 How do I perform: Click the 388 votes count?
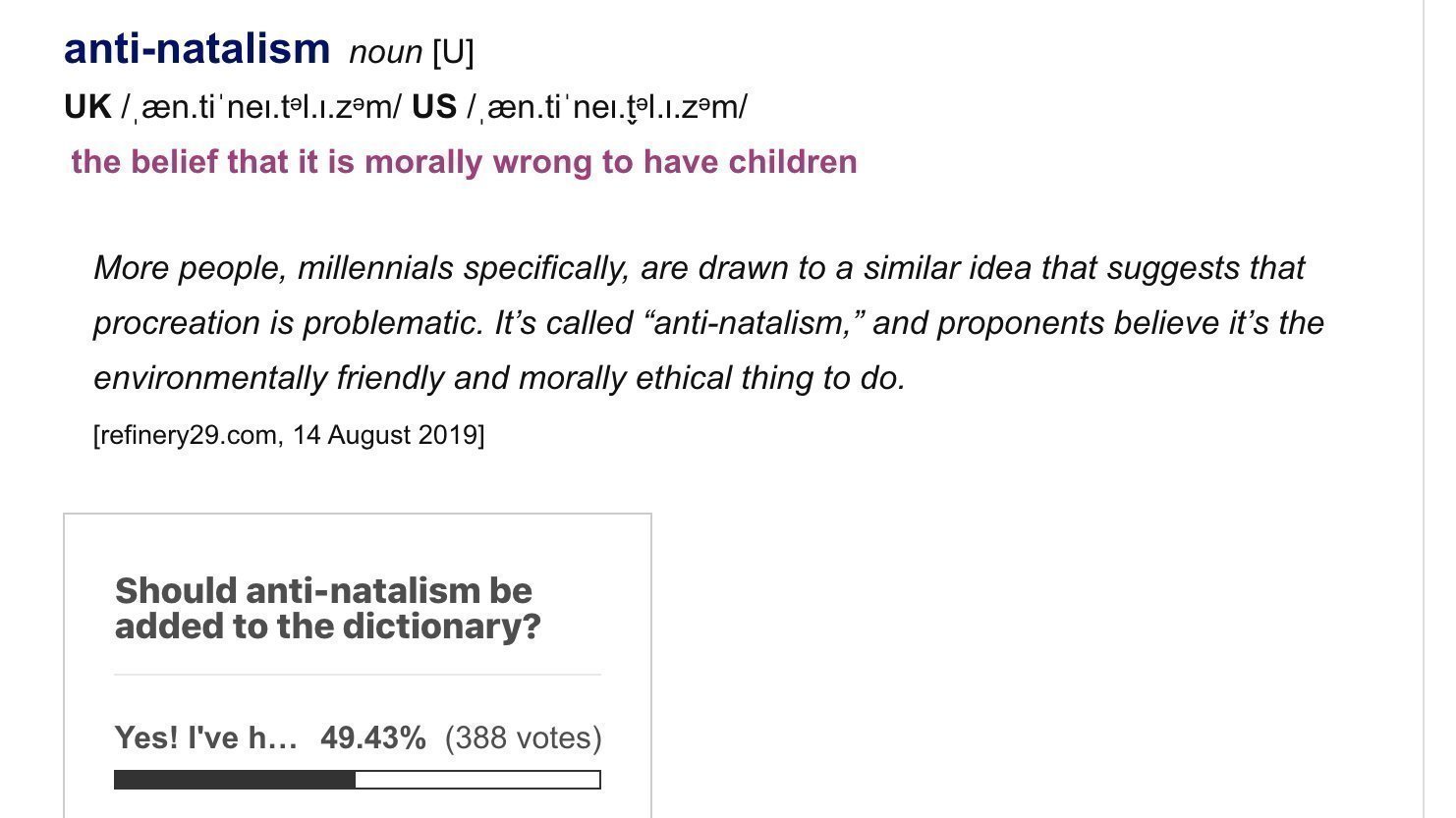pyautogui.click(x=523, y=738)
